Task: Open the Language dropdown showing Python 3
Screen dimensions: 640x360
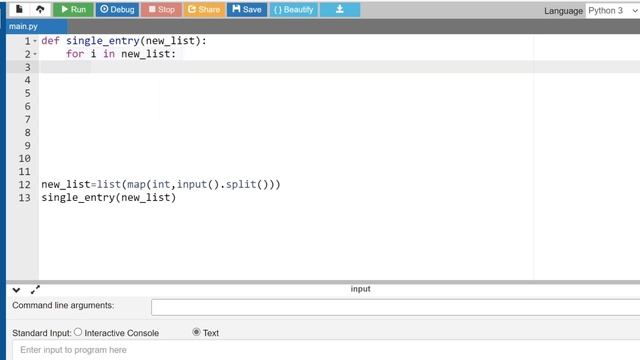Action: click(613, 11)
